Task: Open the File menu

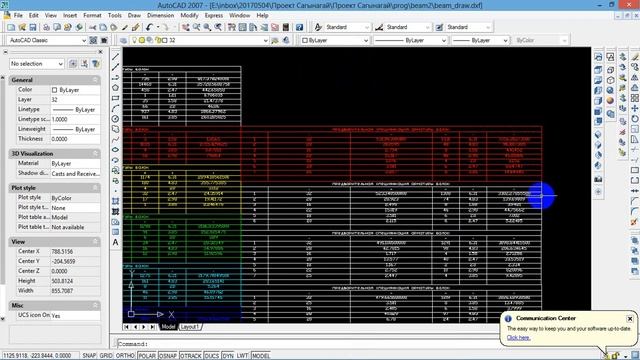Action: point(18,15)
